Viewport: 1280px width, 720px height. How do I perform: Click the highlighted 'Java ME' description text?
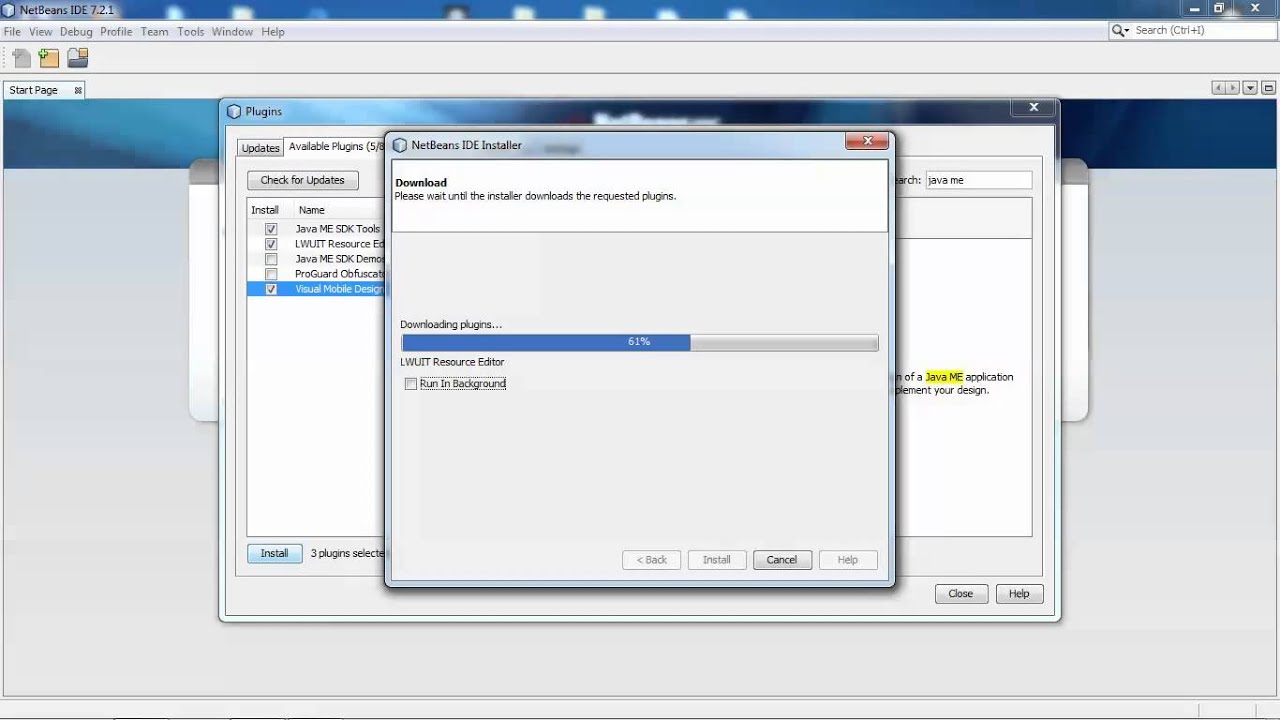(944, 377)
